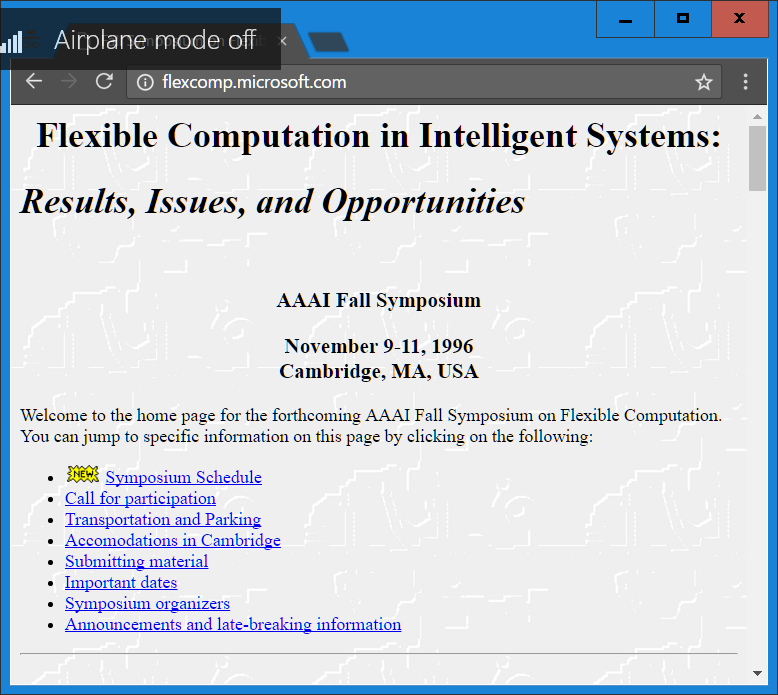Click the 'November 9-11, 1996' date text

tap(379, 346)
